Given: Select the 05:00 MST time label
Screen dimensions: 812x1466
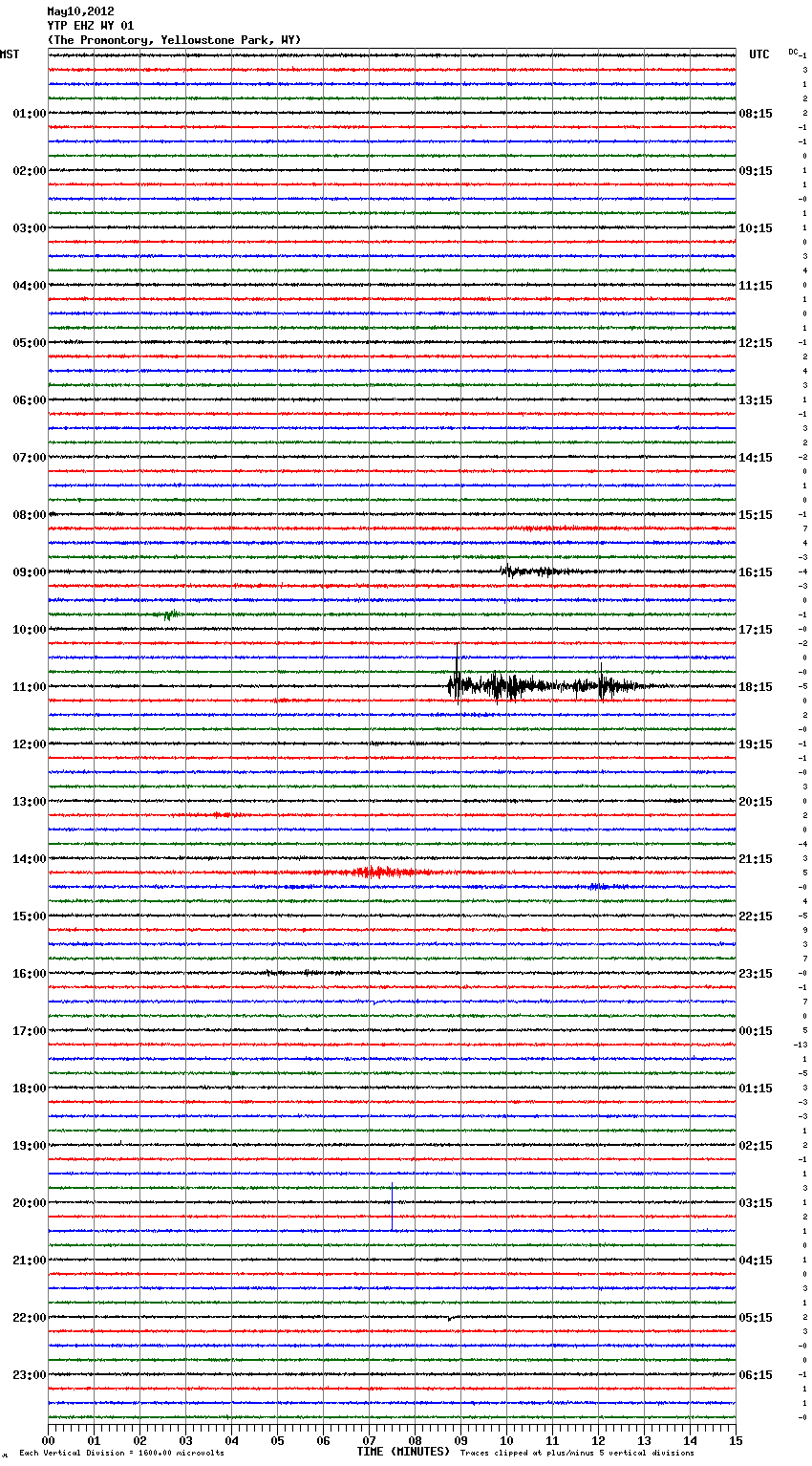Looking at the screenshot, I should point(29,343).
